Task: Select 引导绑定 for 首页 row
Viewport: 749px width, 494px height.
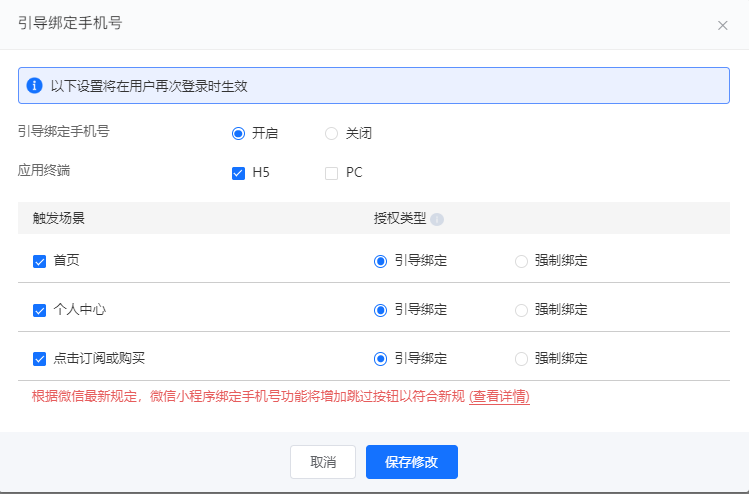Action: click(380, 261)
